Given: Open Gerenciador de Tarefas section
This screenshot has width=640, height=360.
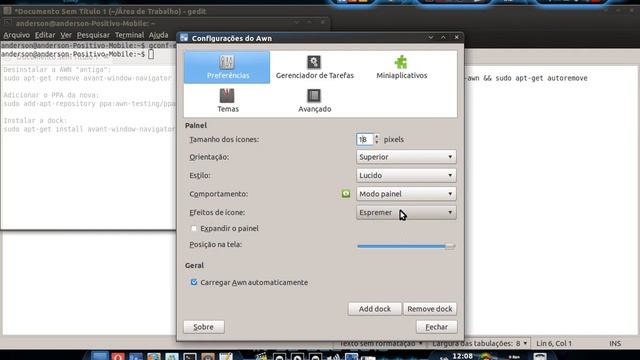Looking at the screenshot, I should (314, 67).
